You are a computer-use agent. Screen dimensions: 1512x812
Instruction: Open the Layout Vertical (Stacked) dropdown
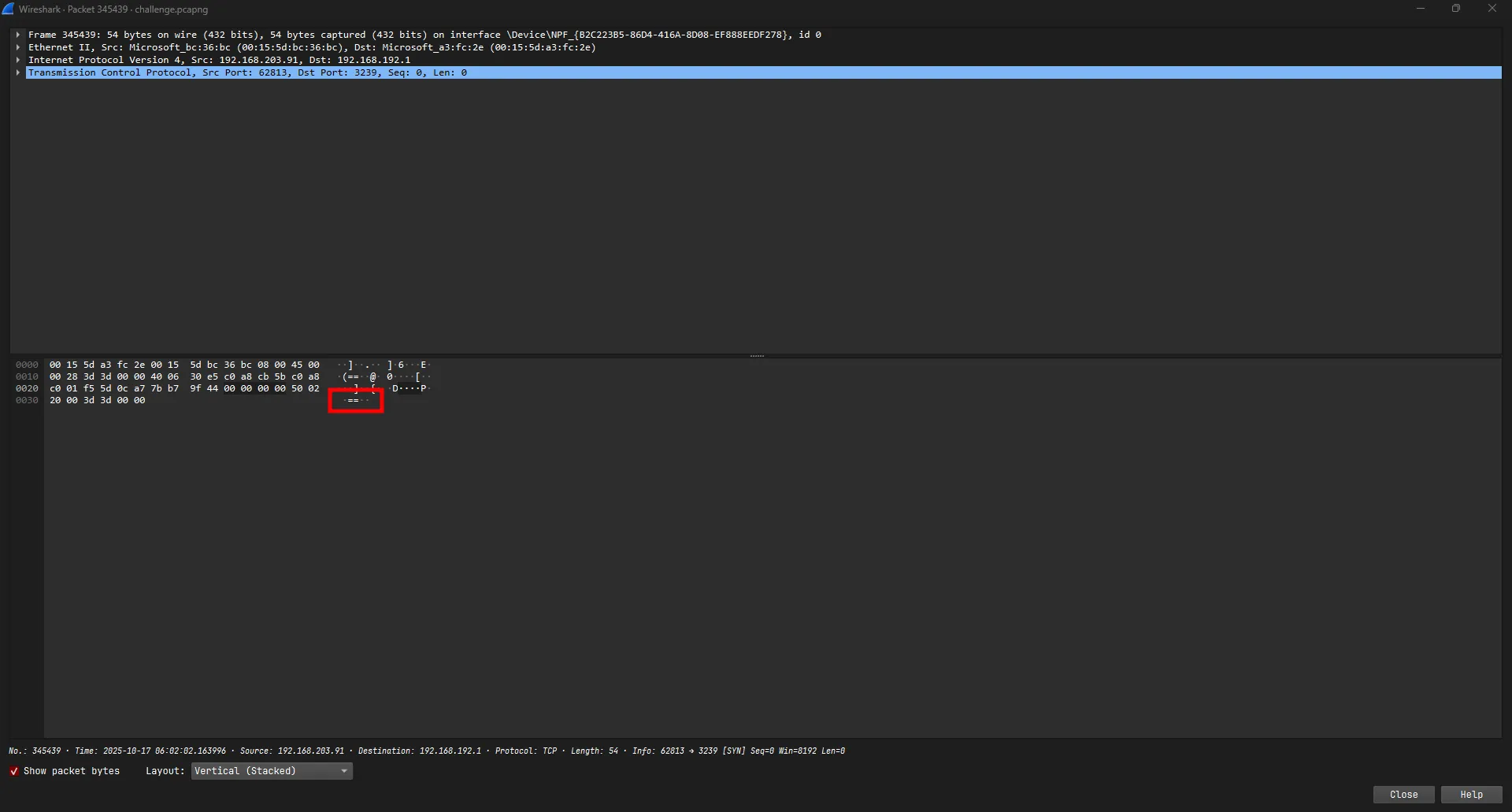(x=272, y=771)
